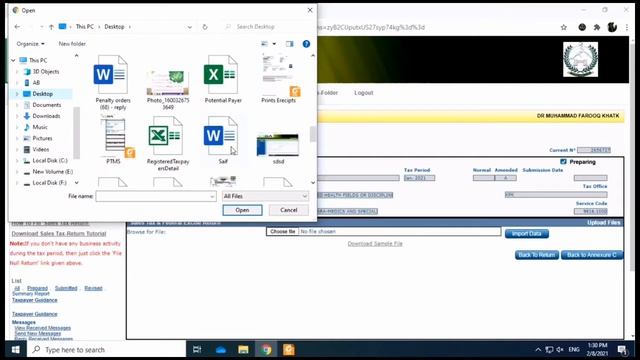Select Videos in navigation tree
This screenshot has width=640, height=360.
click(36, 149)
